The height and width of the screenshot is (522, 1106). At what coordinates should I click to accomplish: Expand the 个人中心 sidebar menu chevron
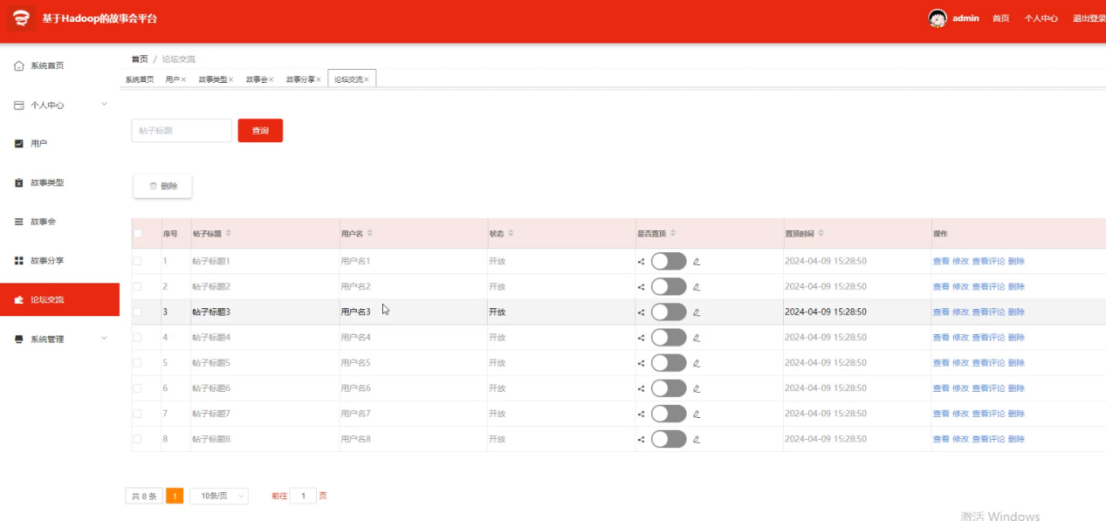tap(104, 104)
